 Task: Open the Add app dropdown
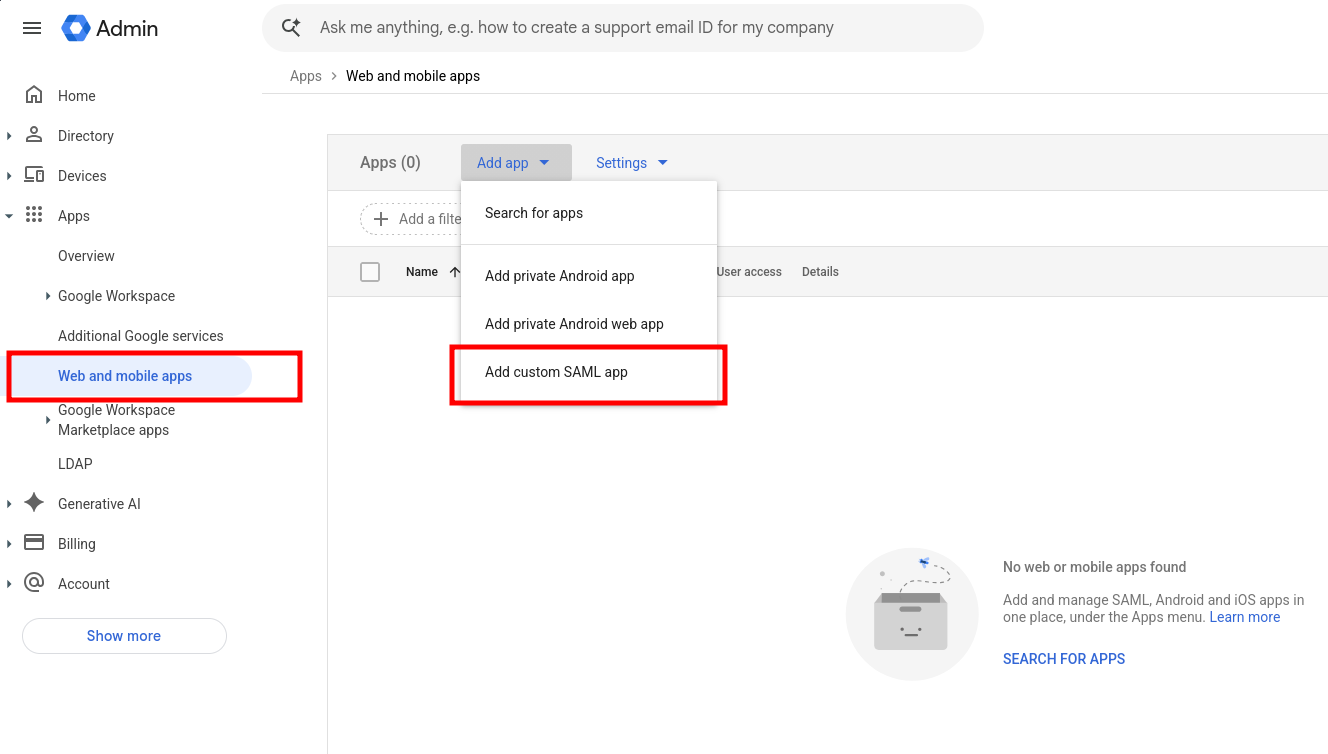516,163
